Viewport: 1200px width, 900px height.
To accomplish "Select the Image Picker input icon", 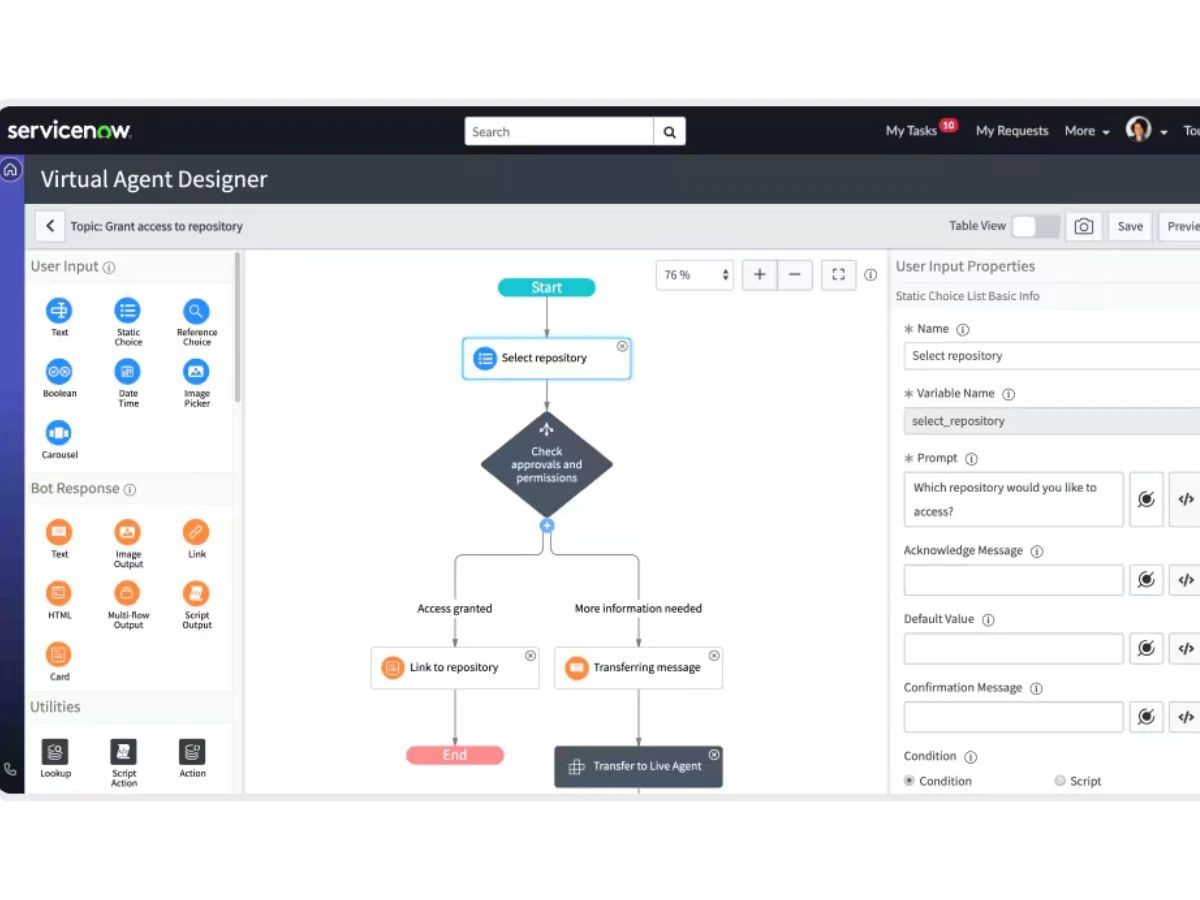I will point(196,372).
